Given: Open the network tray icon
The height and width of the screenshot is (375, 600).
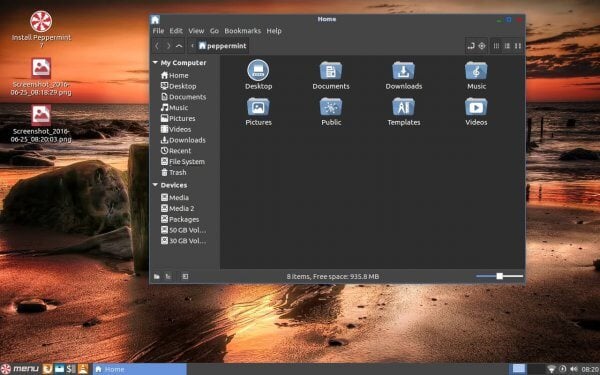Looking at the screenshot, I should click(551, 369).
